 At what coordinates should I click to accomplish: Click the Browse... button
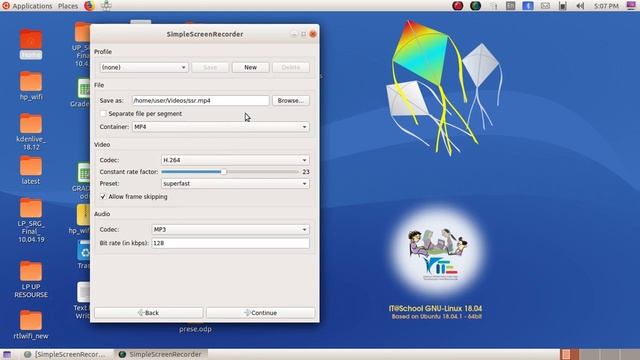(x=291, y=100)
